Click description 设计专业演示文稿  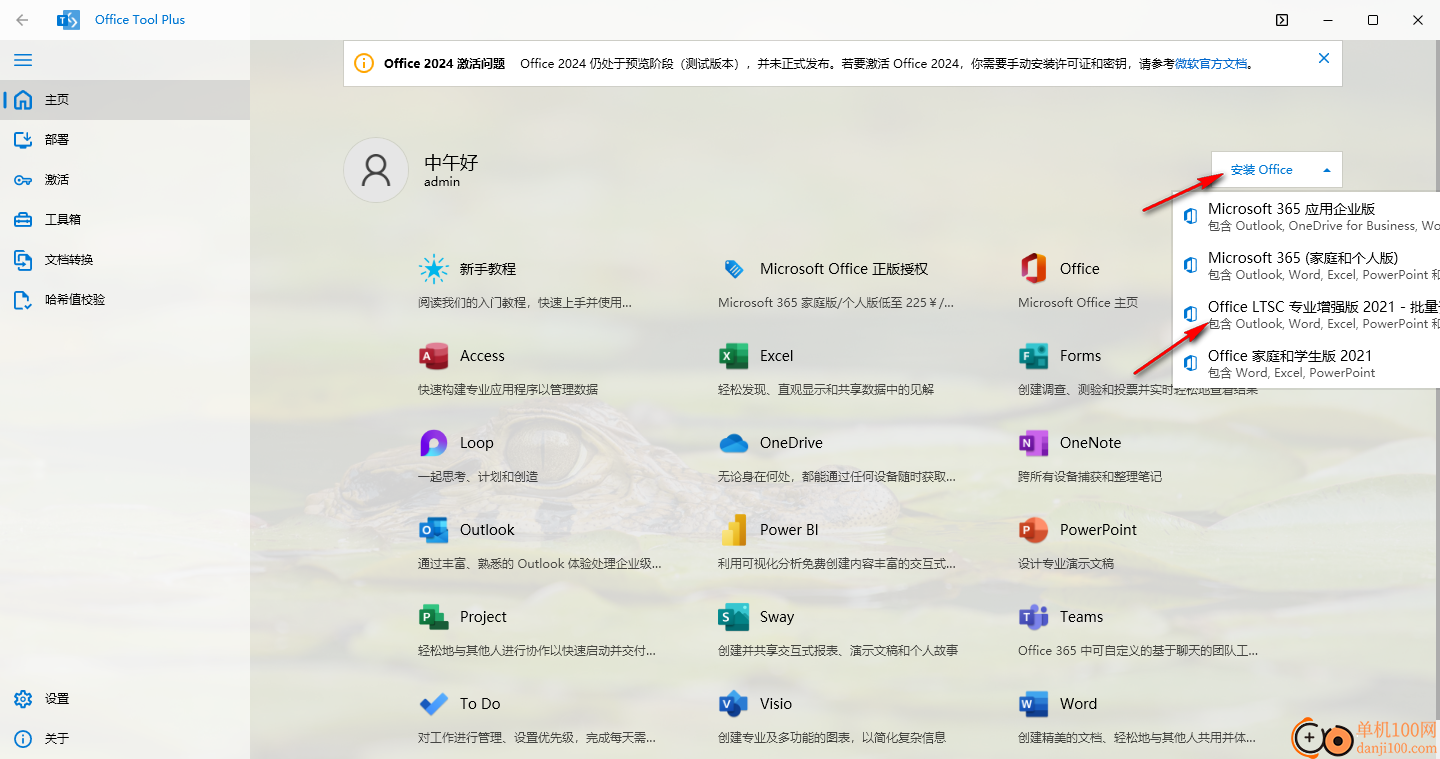(1066, 564)
